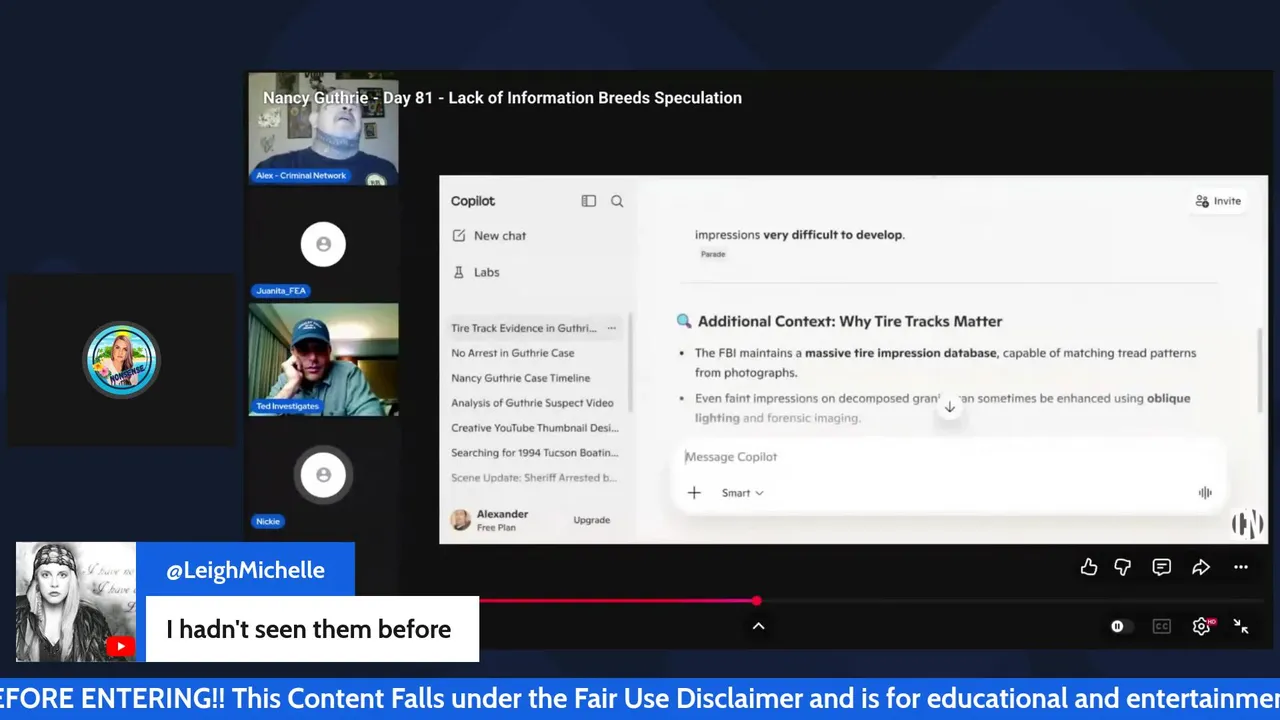This screenshot has height=720, width=1280.
Task: Select Nickie participant avatar
Action: click(323, 475)
